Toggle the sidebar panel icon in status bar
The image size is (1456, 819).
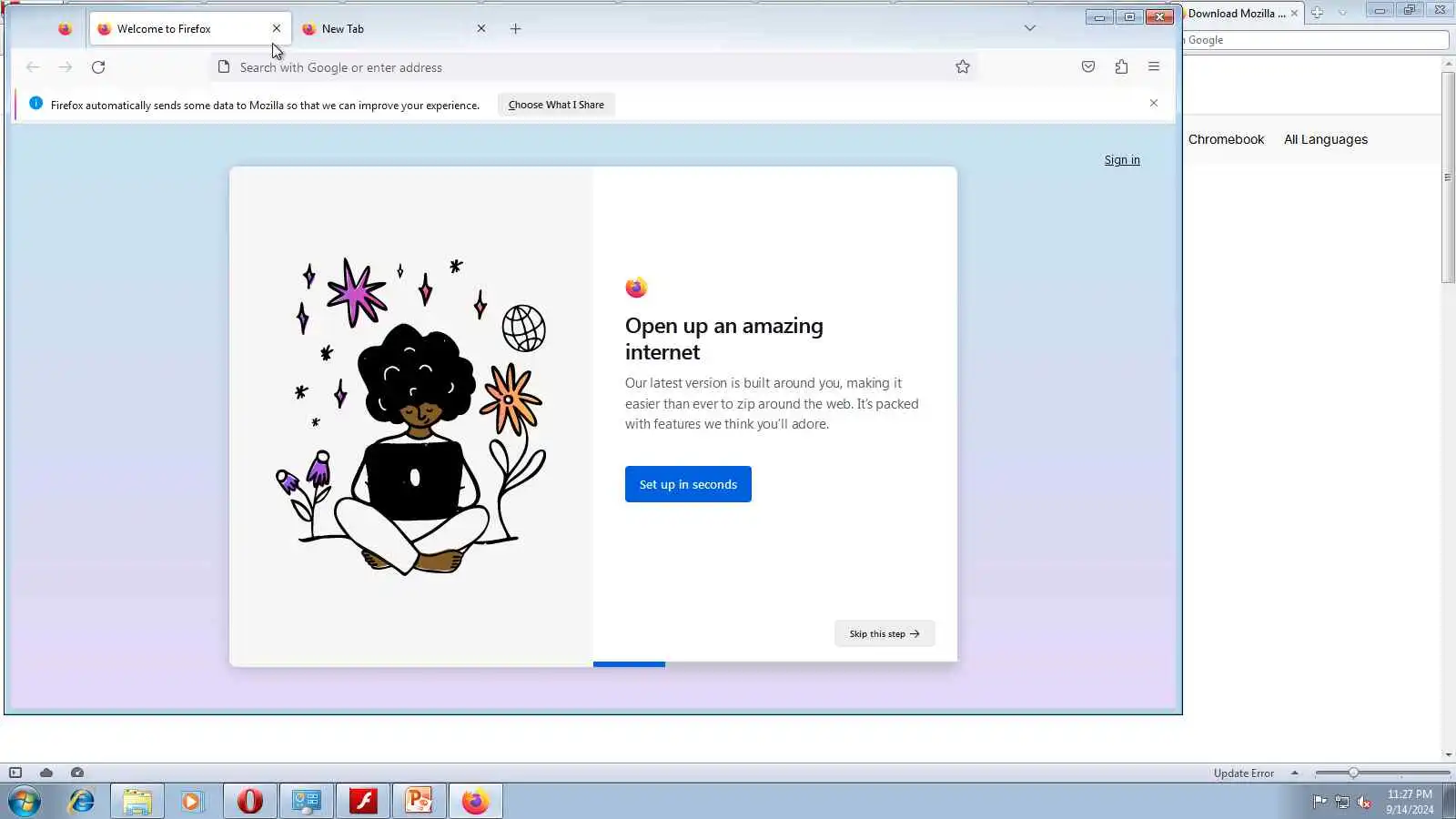pos(15,773)
